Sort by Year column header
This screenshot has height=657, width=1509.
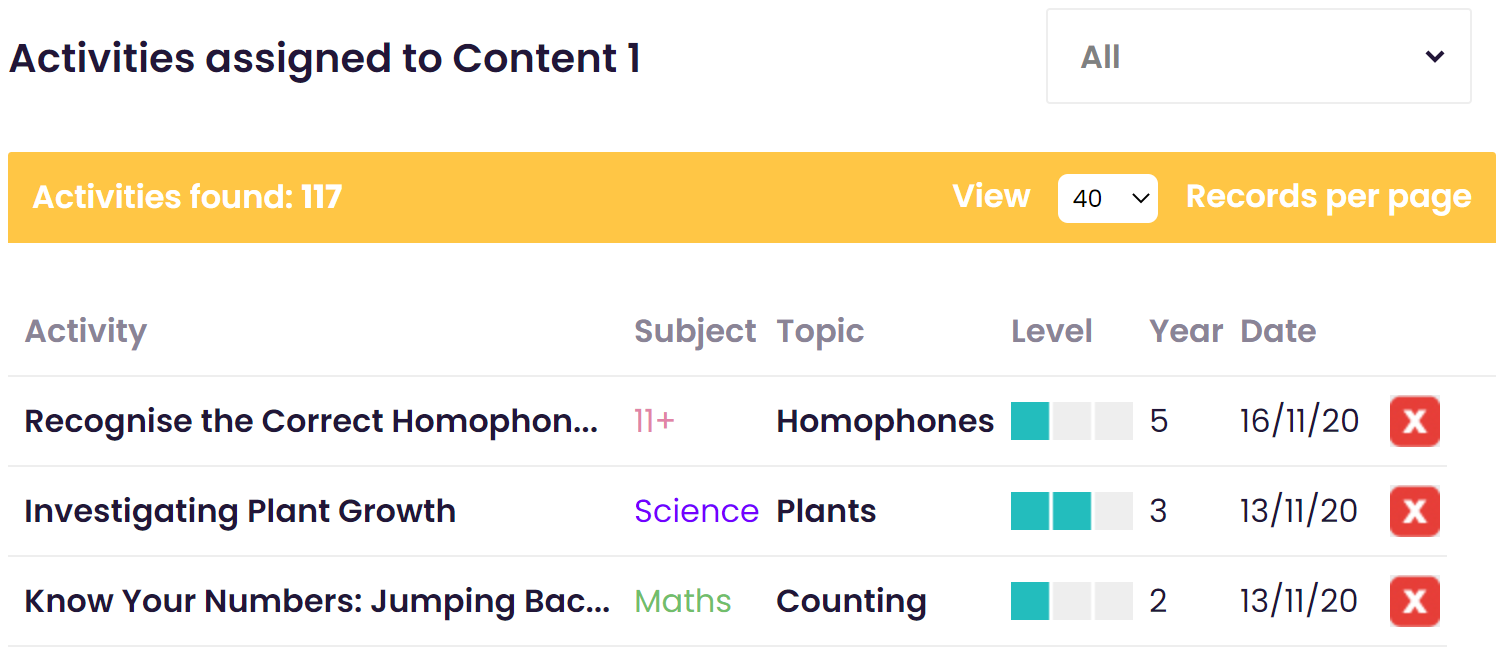tap(1186, 331)
